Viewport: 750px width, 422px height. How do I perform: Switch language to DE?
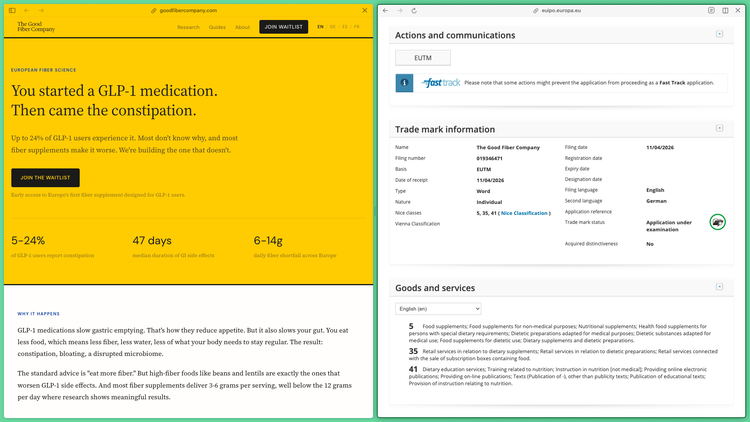pos(332,27)
